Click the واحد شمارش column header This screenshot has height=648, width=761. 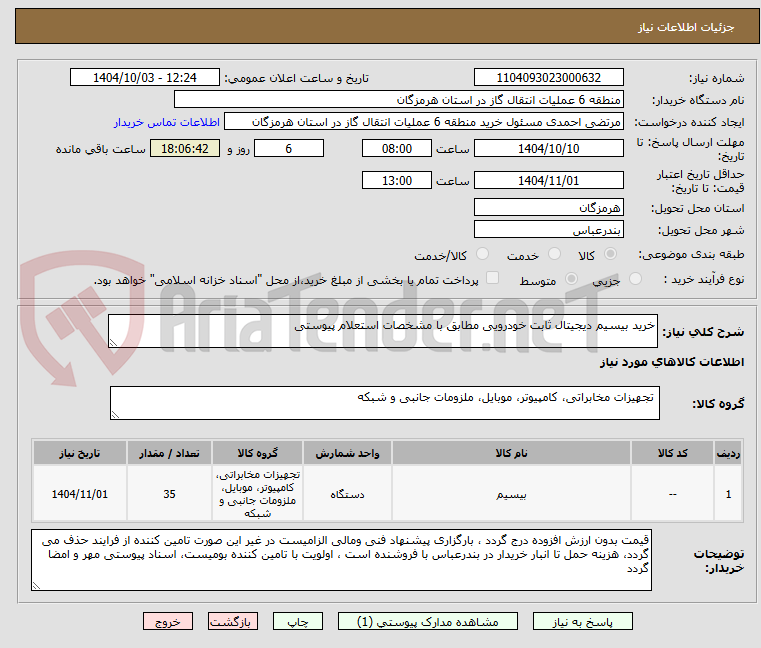[x=347, y=453]
